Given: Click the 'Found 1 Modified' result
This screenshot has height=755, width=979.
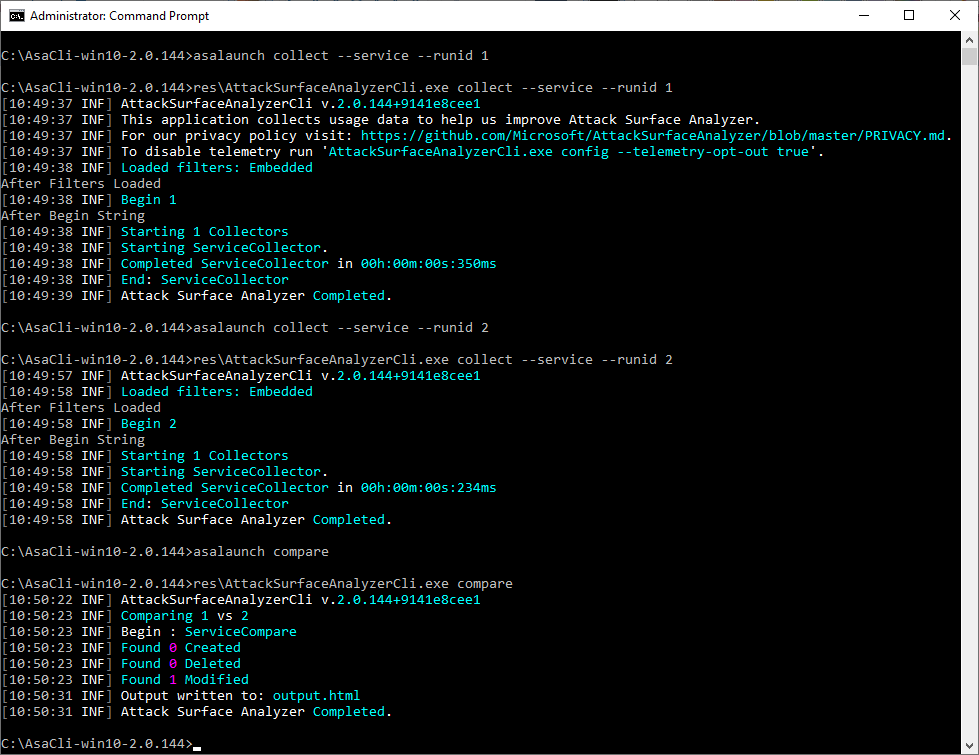Looking at the screenshot, I should click(x=185, y=679).
